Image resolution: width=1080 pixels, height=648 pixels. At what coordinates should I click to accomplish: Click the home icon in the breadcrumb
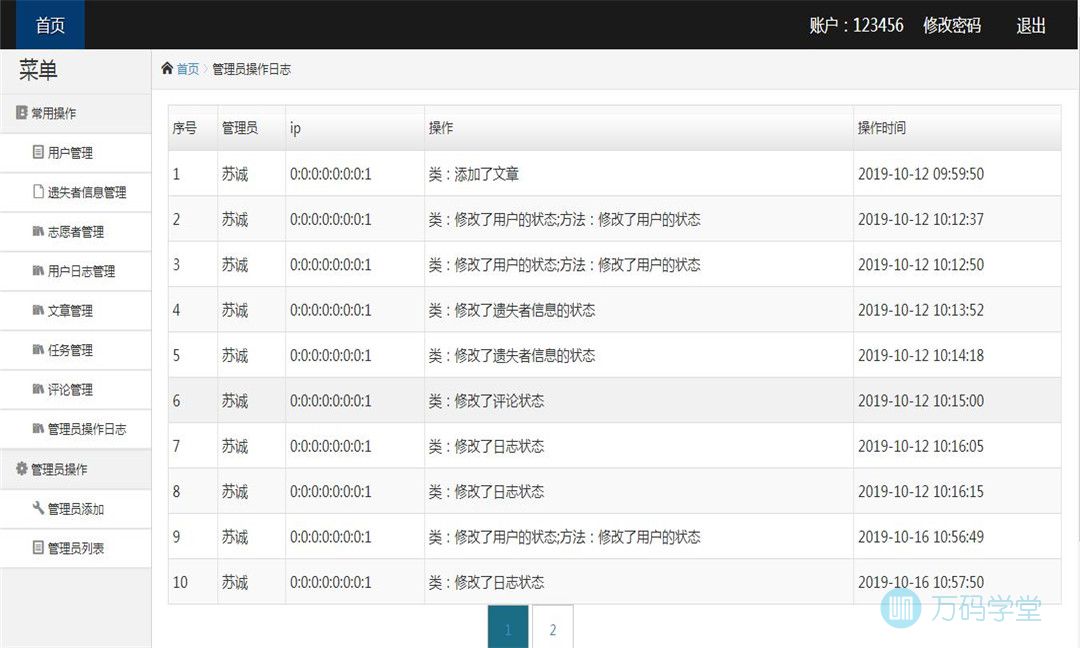click(167, 69)
